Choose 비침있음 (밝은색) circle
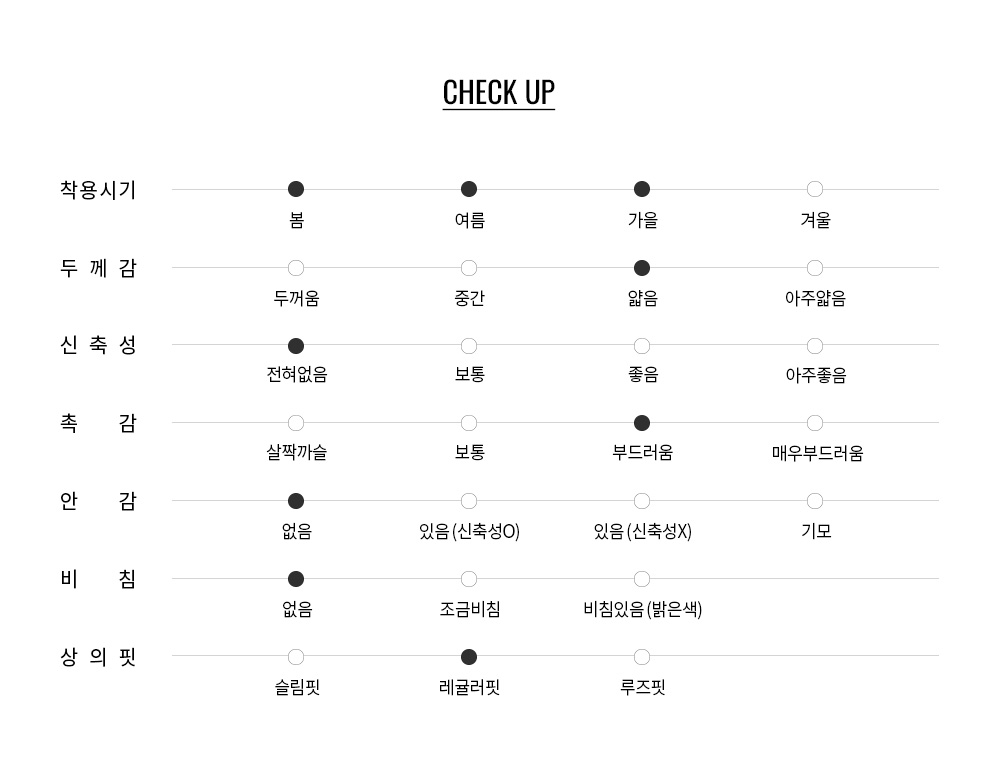This screenshot has width=1000, height=777. [x=642, y=579]
